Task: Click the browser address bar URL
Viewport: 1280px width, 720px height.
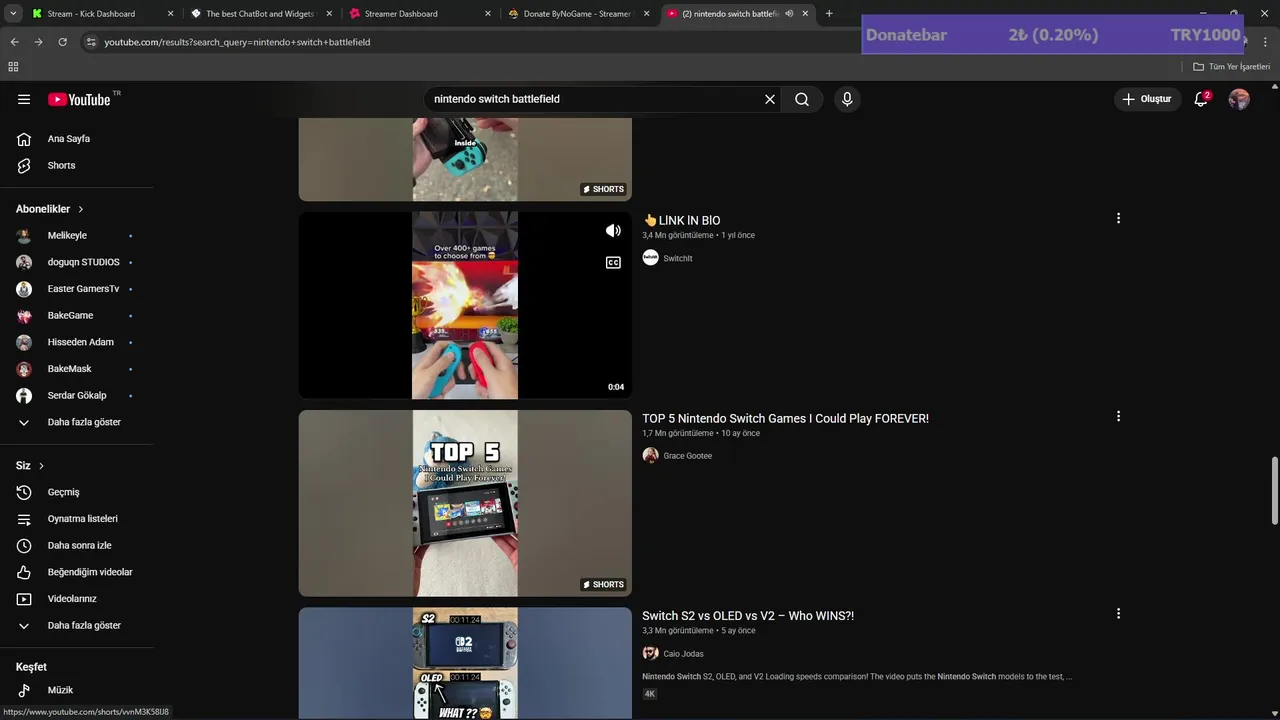Action: 237,42
